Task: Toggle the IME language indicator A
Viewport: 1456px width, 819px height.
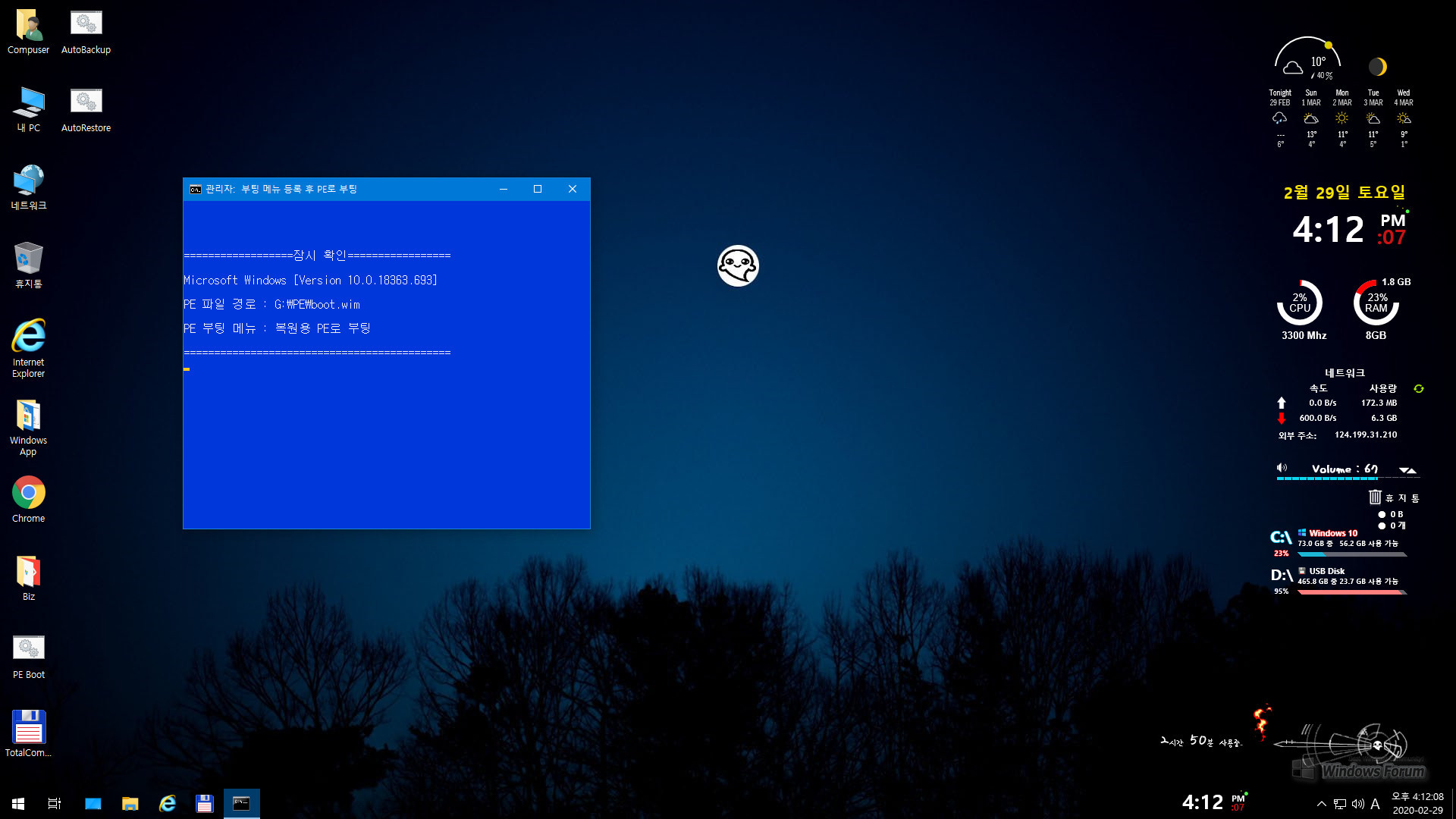Action: [x=1375, y=804]
